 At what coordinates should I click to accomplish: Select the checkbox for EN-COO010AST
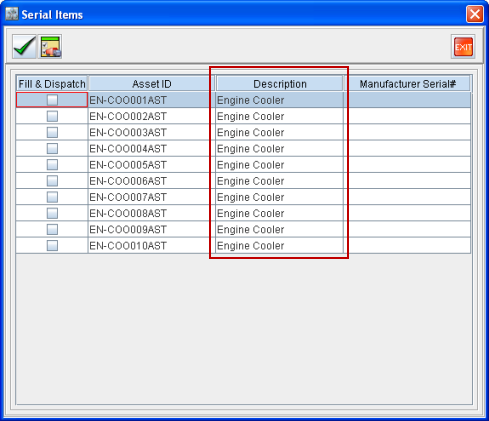(52, 246)
